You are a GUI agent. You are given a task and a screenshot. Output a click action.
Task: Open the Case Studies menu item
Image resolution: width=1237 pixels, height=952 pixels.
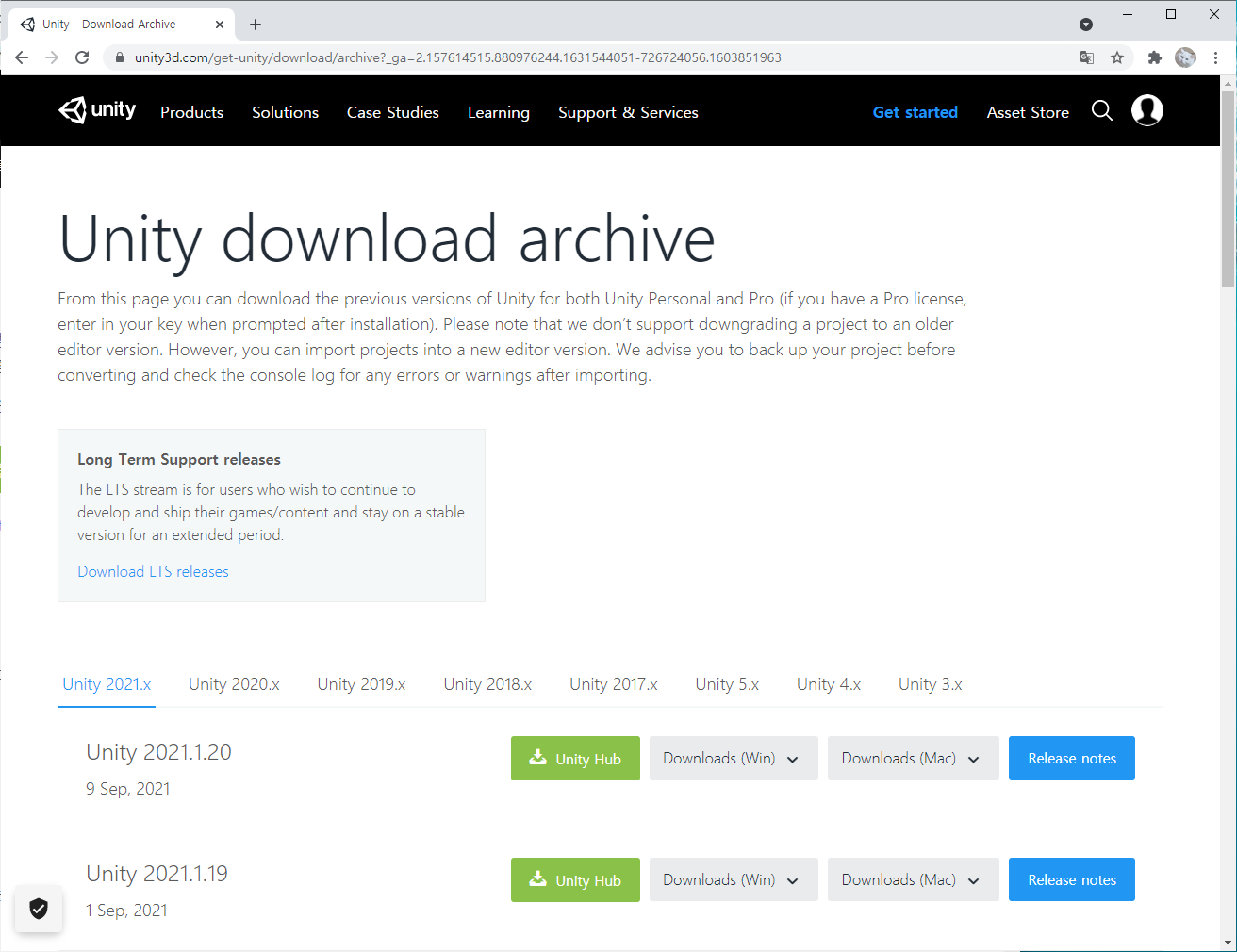point(393,112)
